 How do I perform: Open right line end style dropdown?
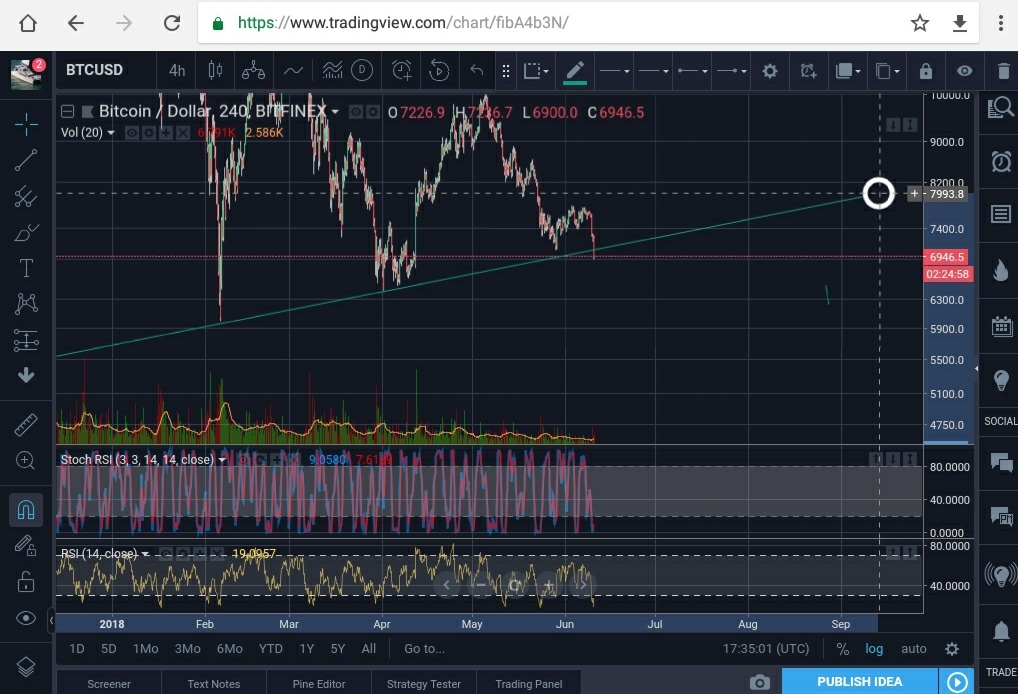click(x=731, y=70)
